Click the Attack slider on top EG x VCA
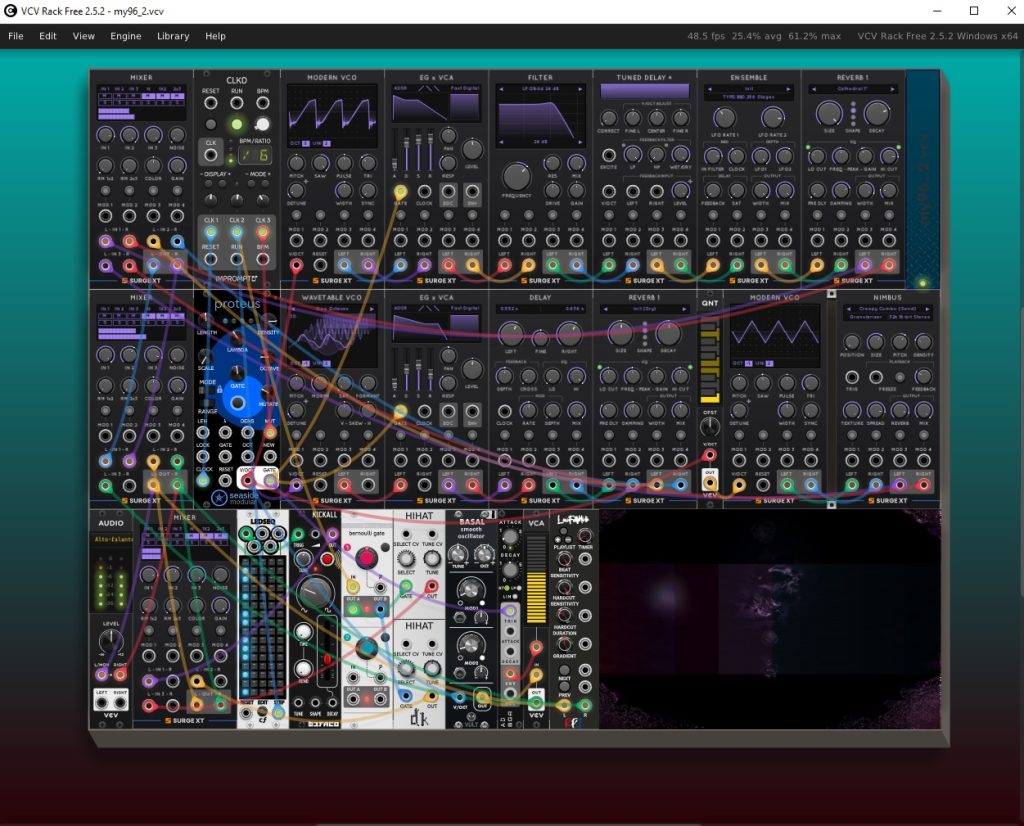 pos(395,151)
